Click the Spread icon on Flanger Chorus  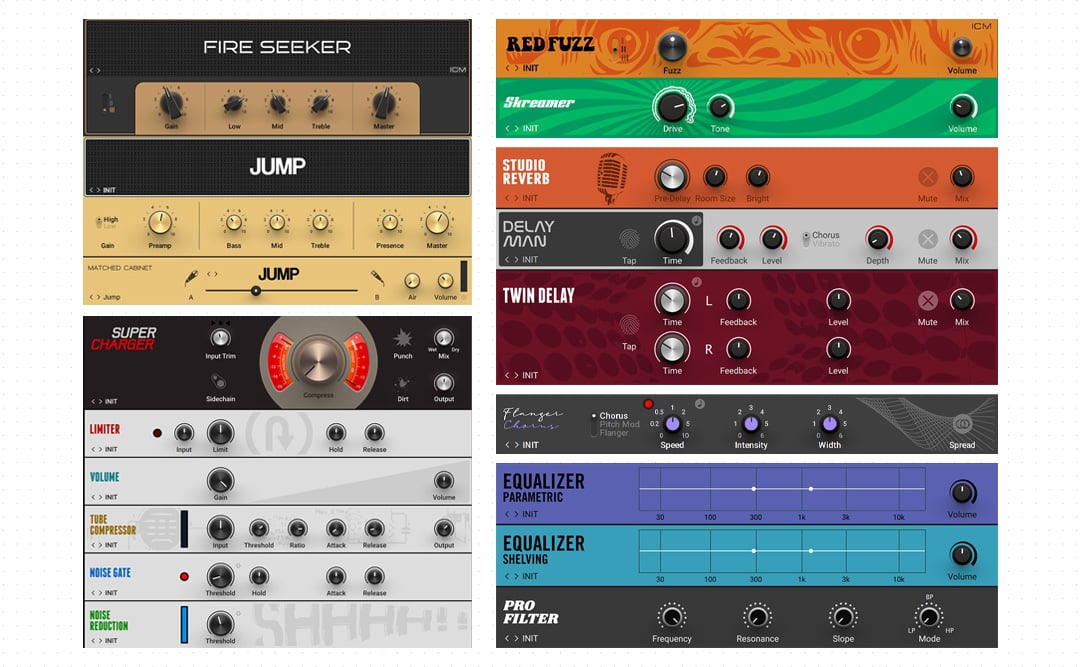pos(962,422)
